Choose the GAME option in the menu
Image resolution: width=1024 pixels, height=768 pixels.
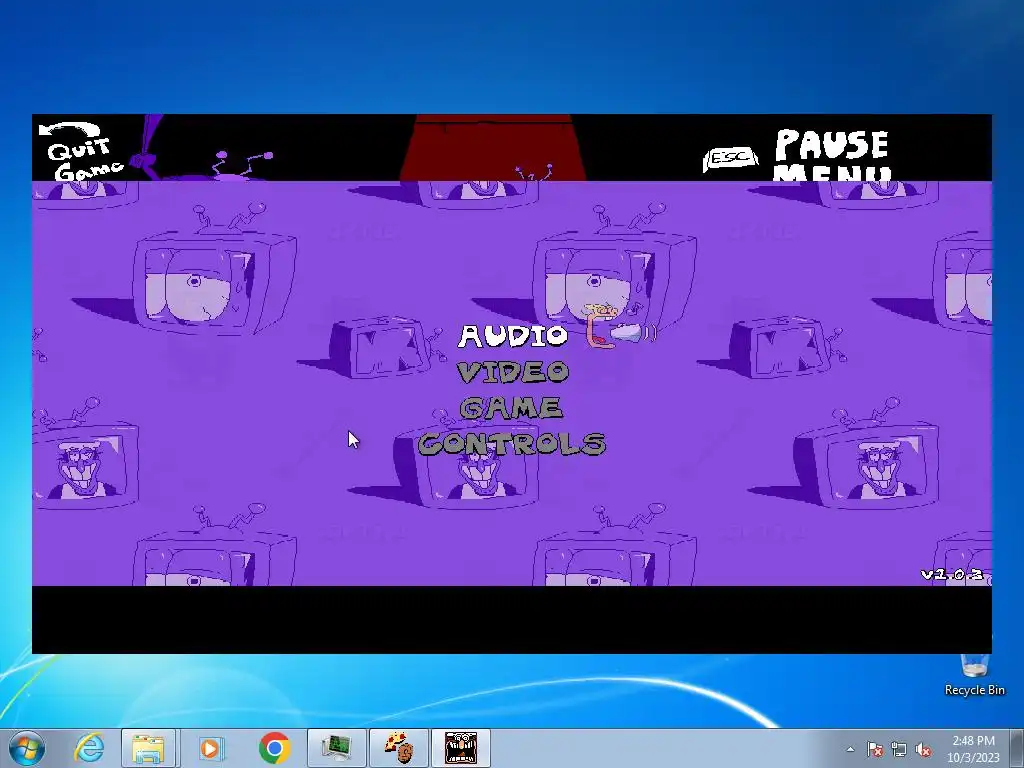point(511,408)
